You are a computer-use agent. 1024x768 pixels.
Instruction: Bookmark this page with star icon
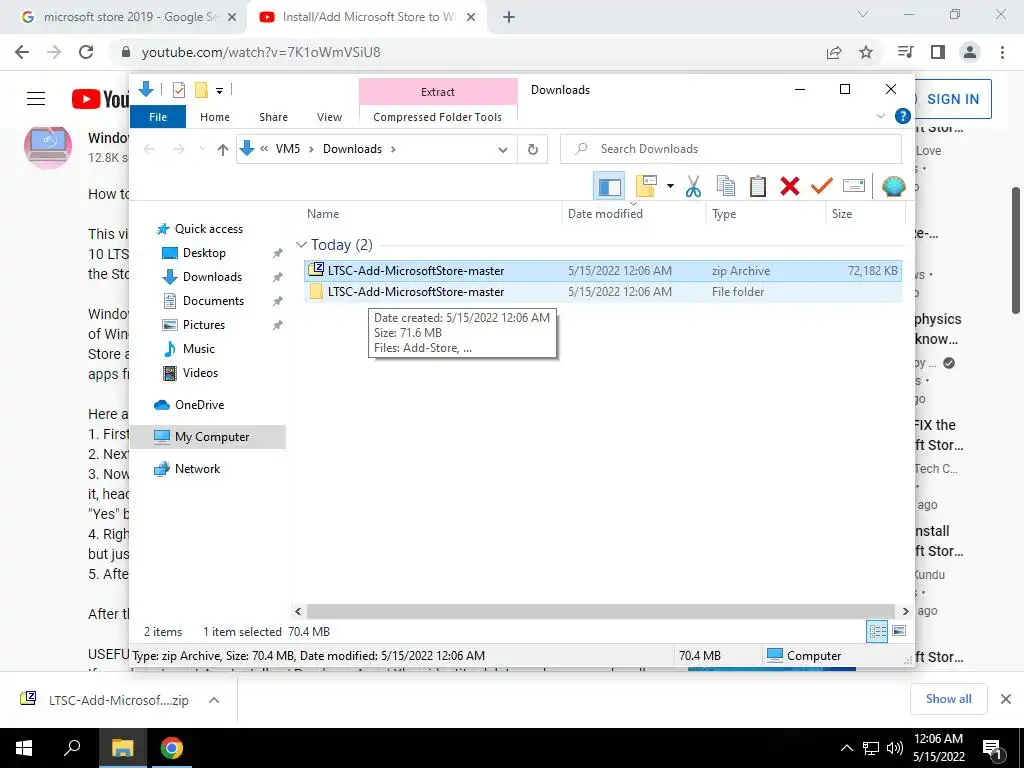pos(866,52)
